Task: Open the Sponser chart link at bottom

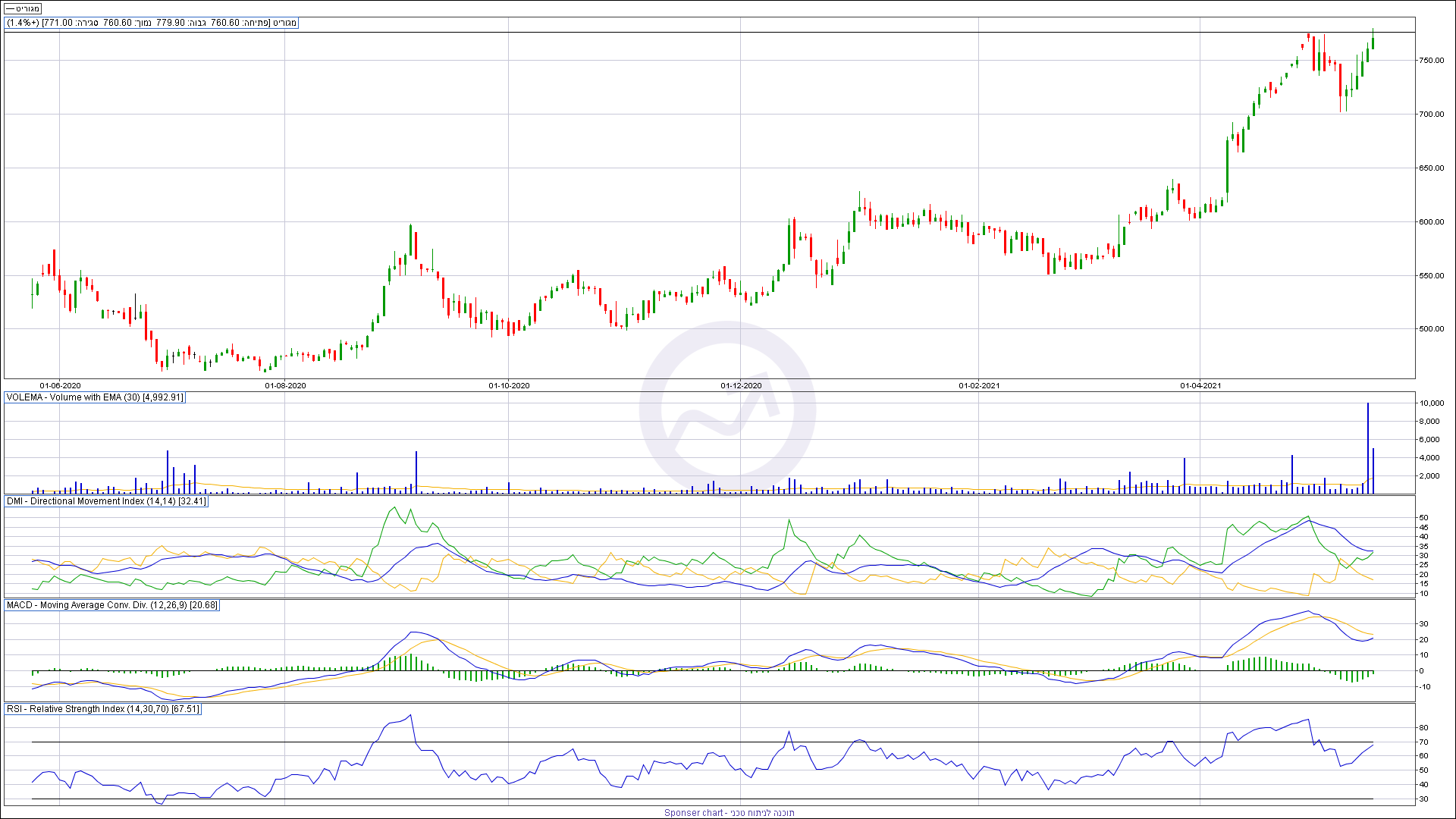Action: tap(729, 812)
